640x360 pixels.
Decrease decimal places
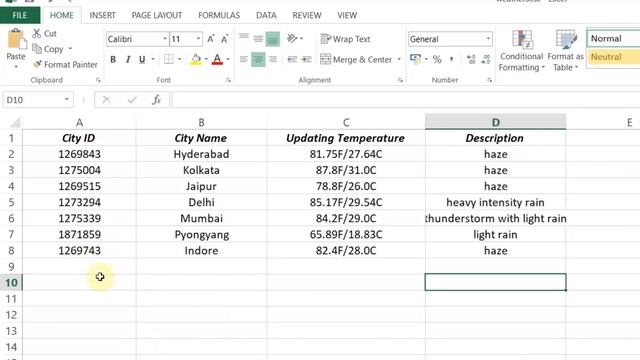click(x=486, y=60)
